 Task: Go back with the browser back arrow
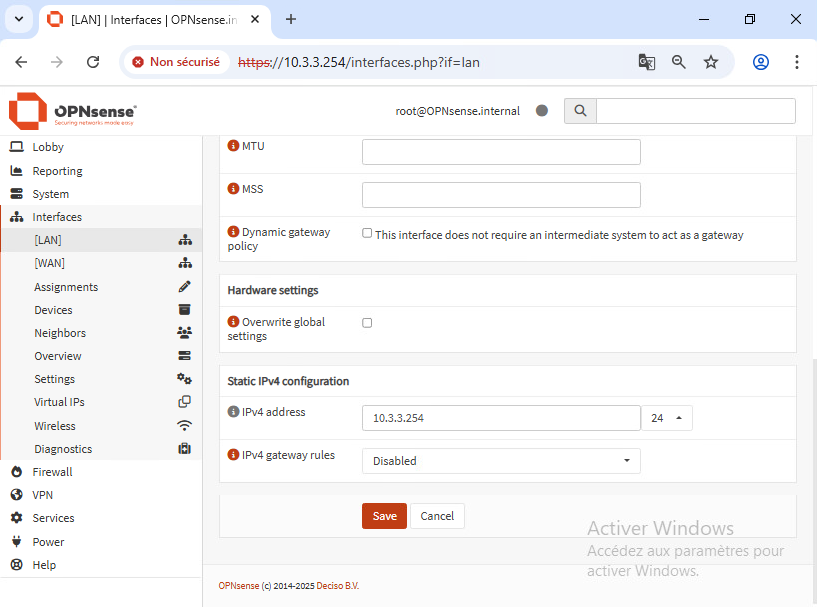click(21, 62)
